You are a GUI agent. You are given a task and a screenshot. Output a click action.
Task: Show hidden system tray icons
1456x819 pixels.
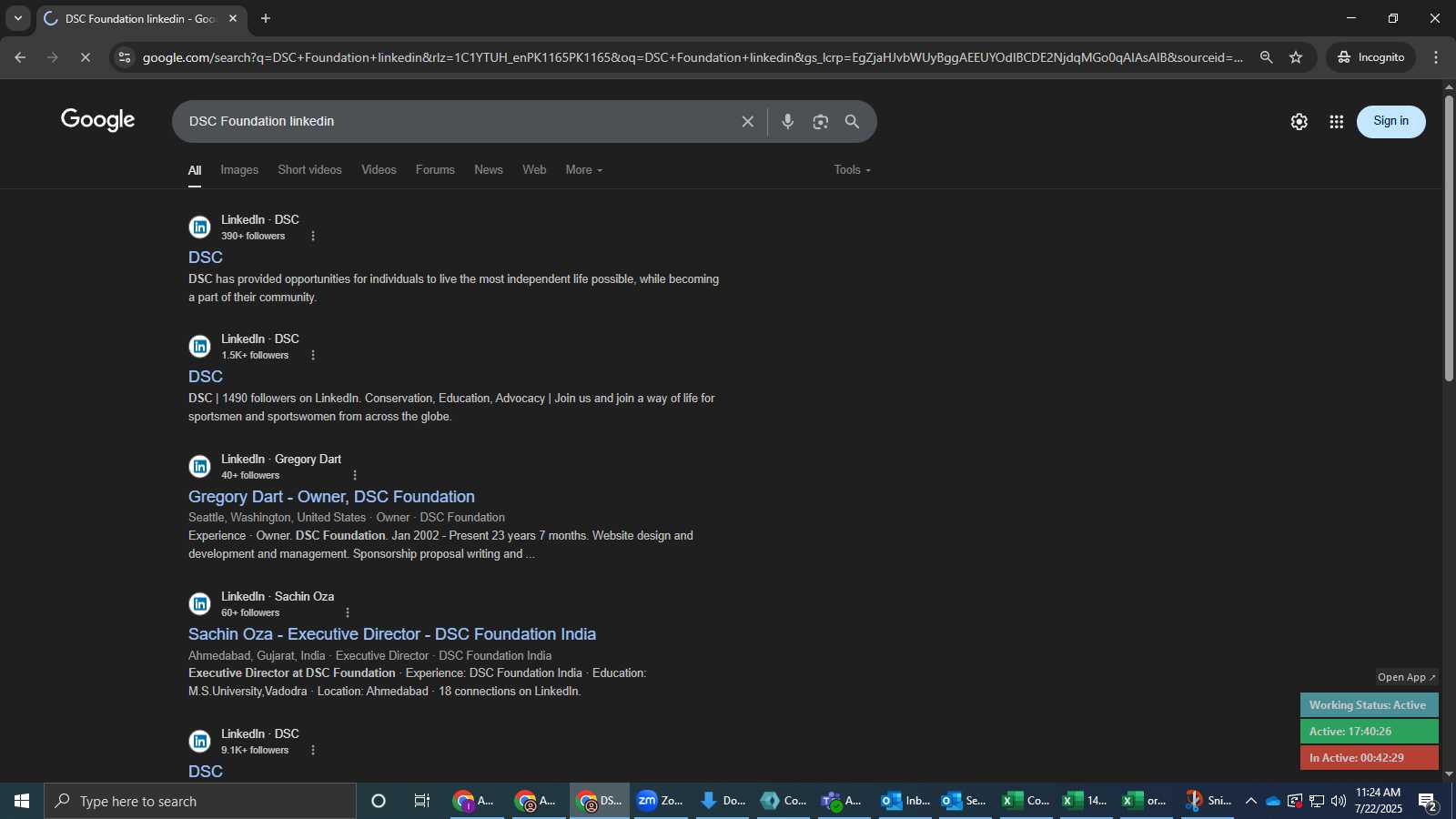click(x=1251, y=801)
